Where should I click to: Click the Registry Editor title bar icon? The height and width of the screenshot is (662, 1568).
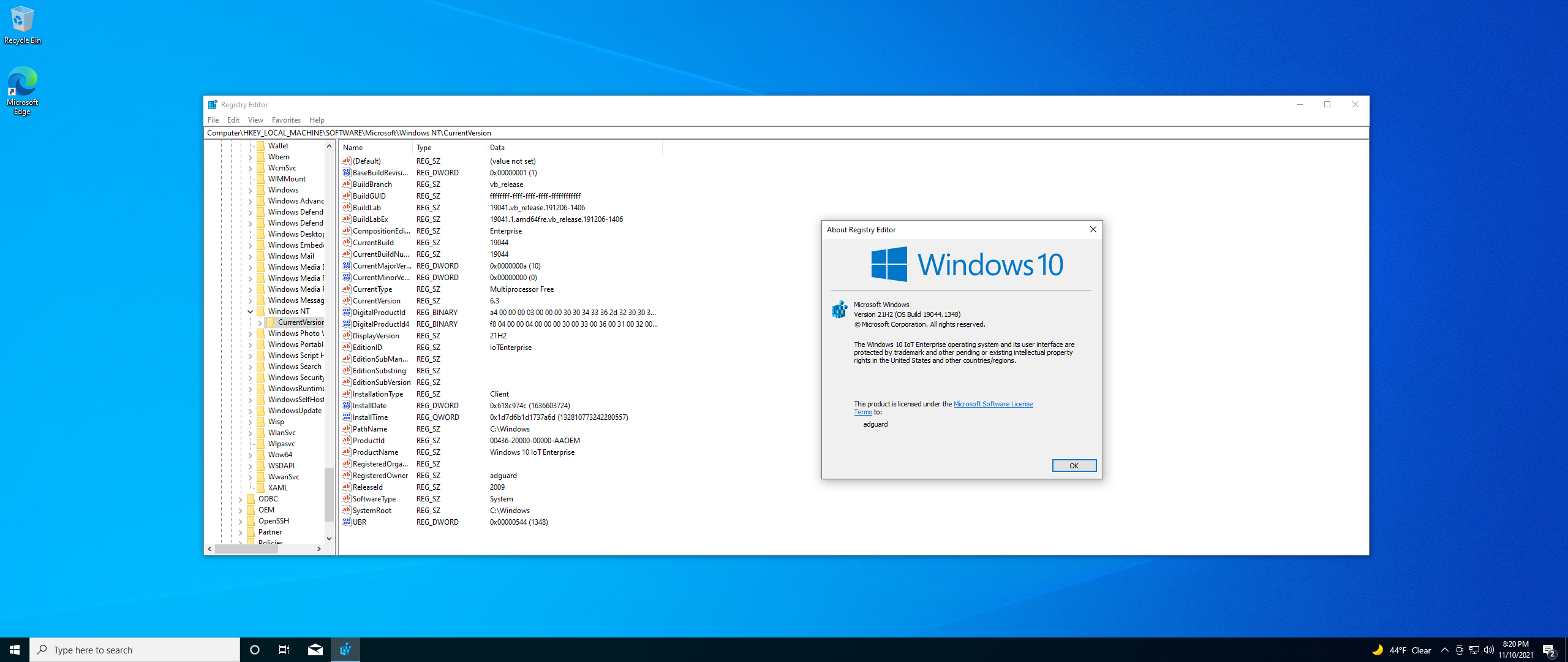[x=213, y=105]
